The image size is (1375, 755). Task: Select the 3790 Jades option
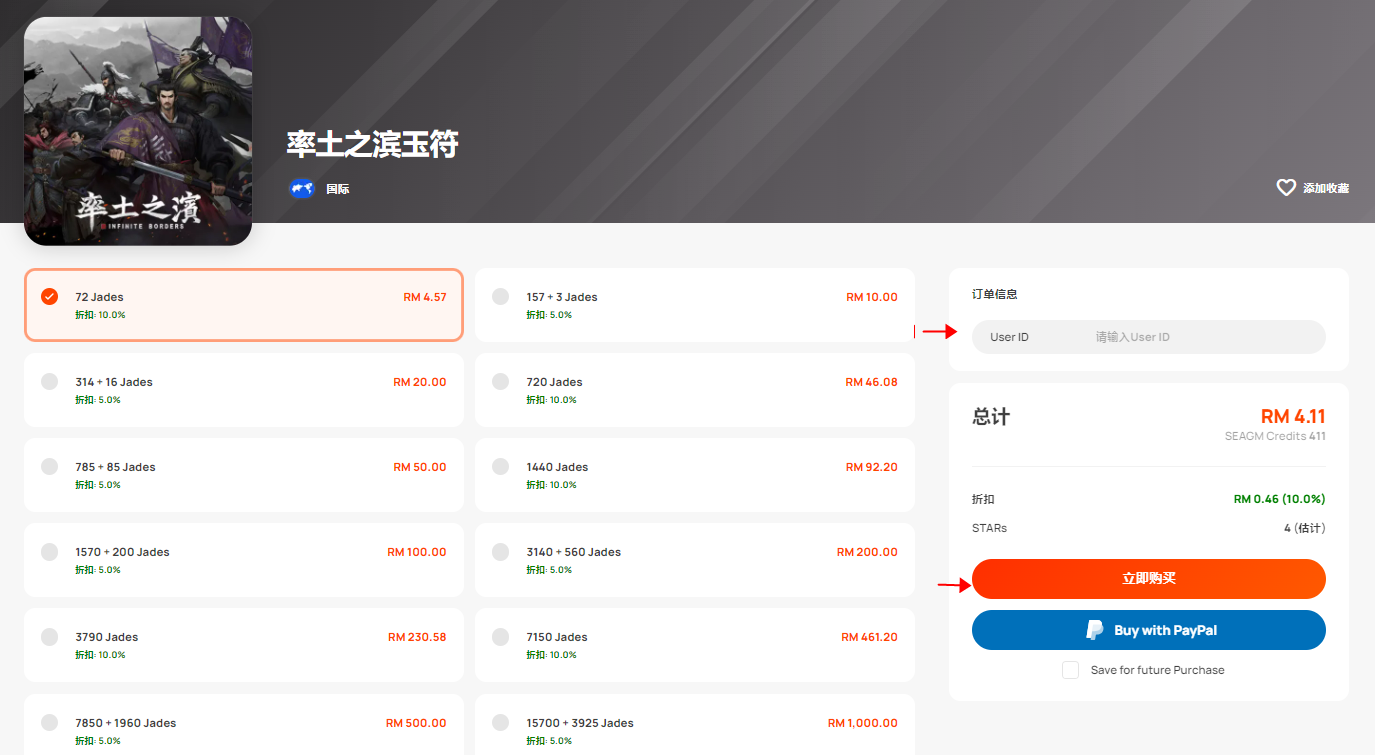pos(244,645)
